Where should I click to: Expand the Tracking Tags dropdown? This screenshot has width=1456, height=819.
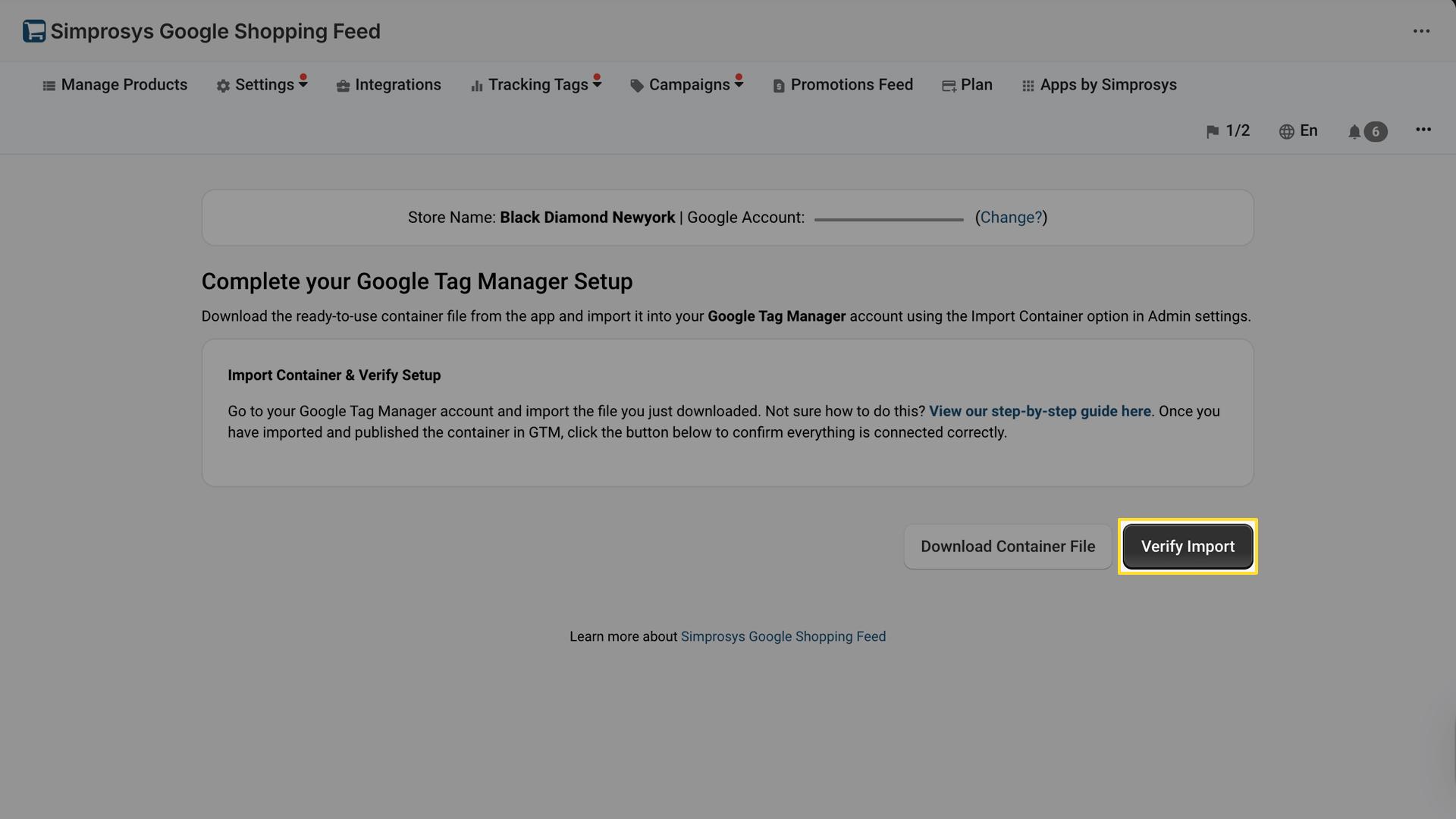coord(596,83)
